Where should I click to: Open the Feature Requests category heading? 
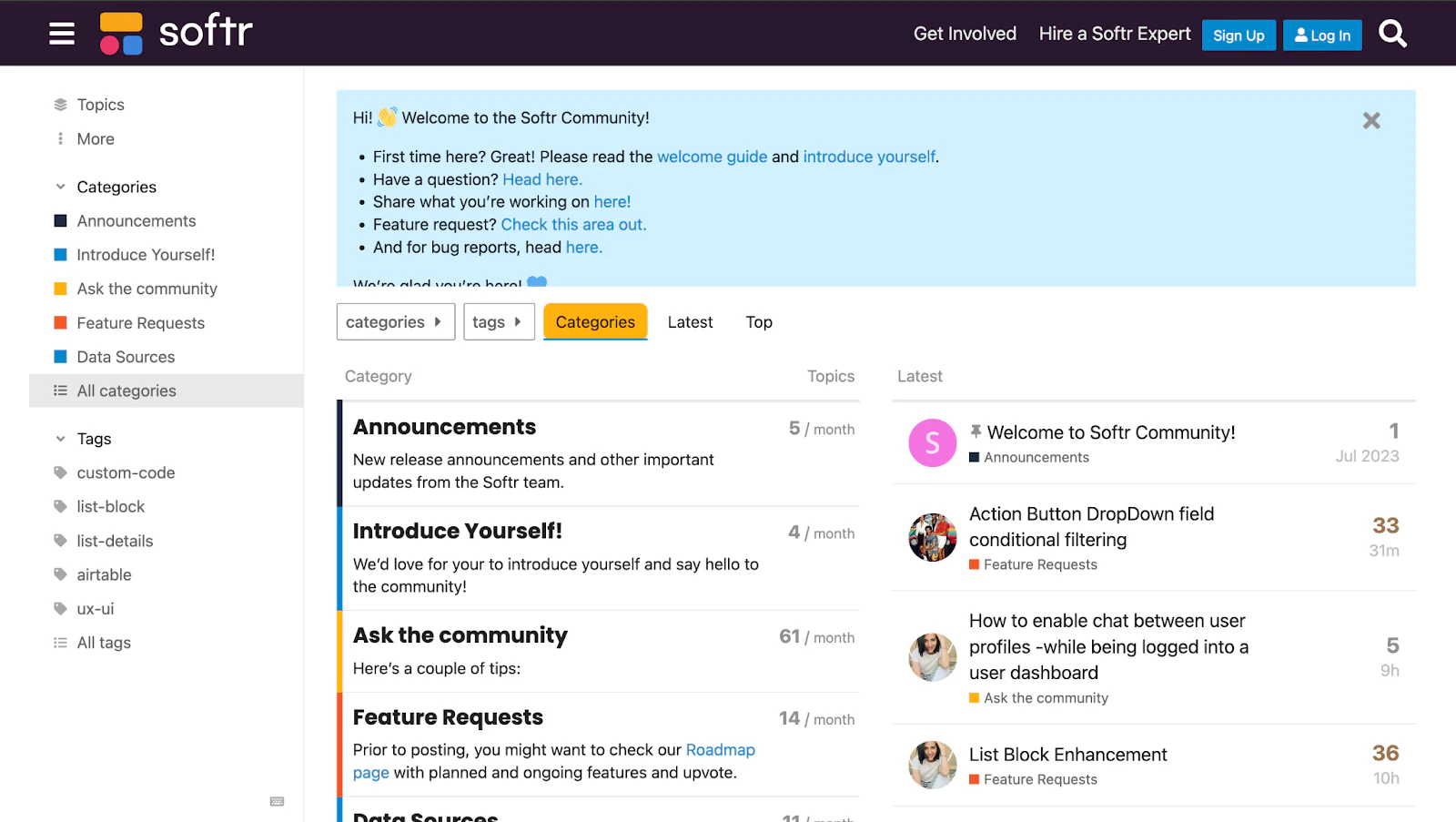pos(448,717)
